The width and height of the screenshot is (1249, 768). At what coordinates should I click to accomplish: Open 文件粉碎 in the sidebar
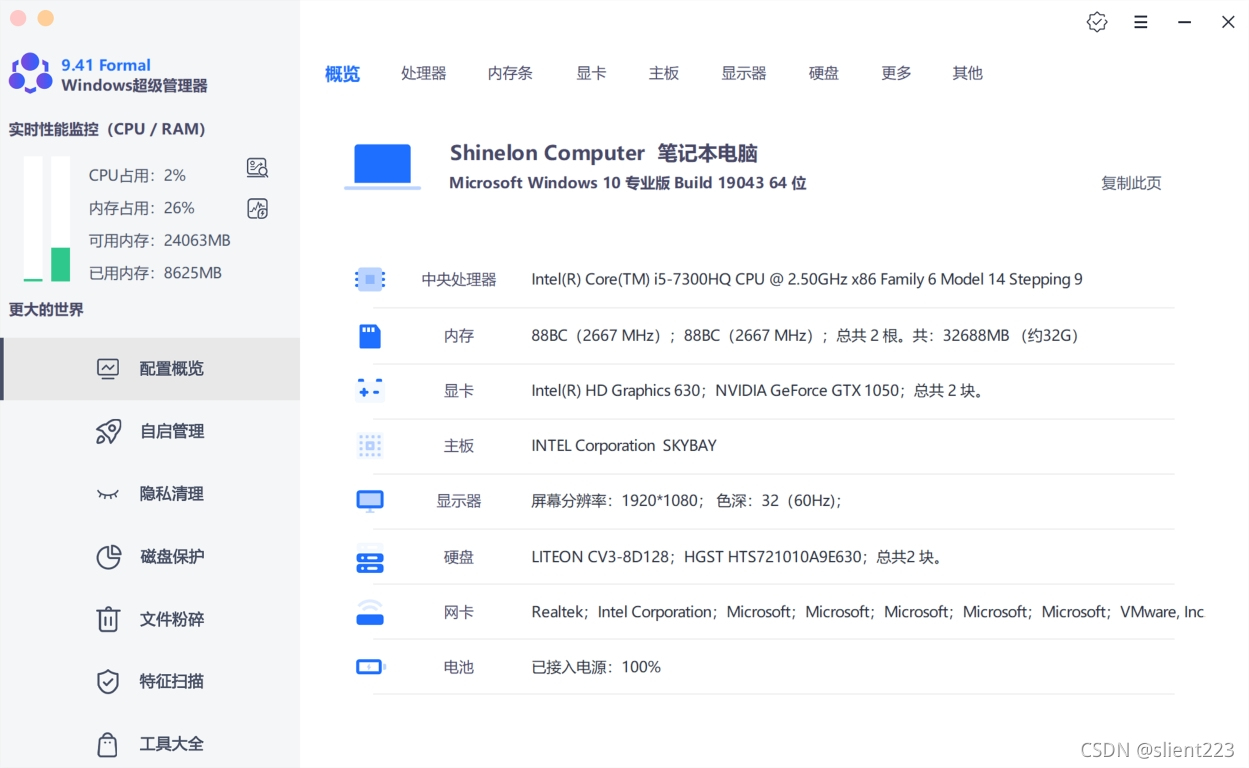(150, 619)
